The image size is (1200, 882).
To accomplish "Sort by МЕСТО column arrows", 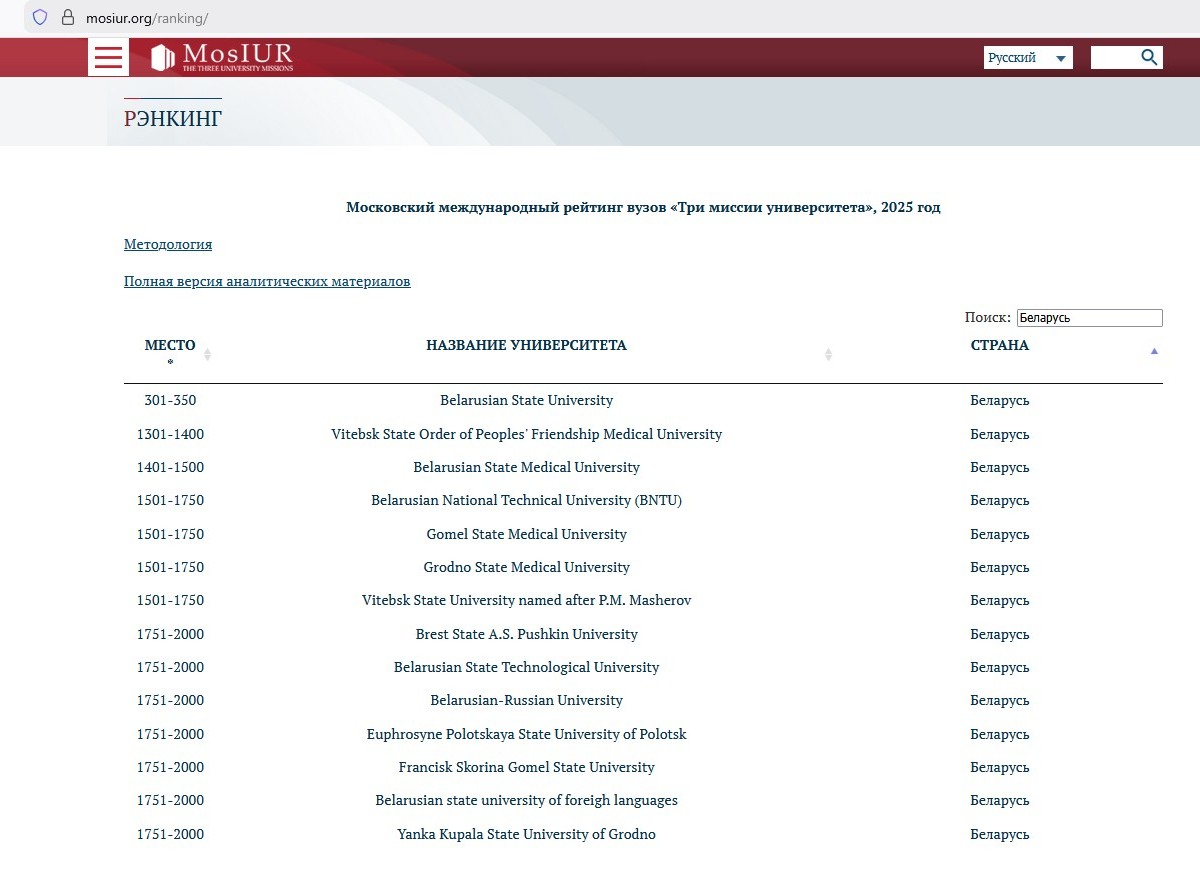I will pos(207,354).
